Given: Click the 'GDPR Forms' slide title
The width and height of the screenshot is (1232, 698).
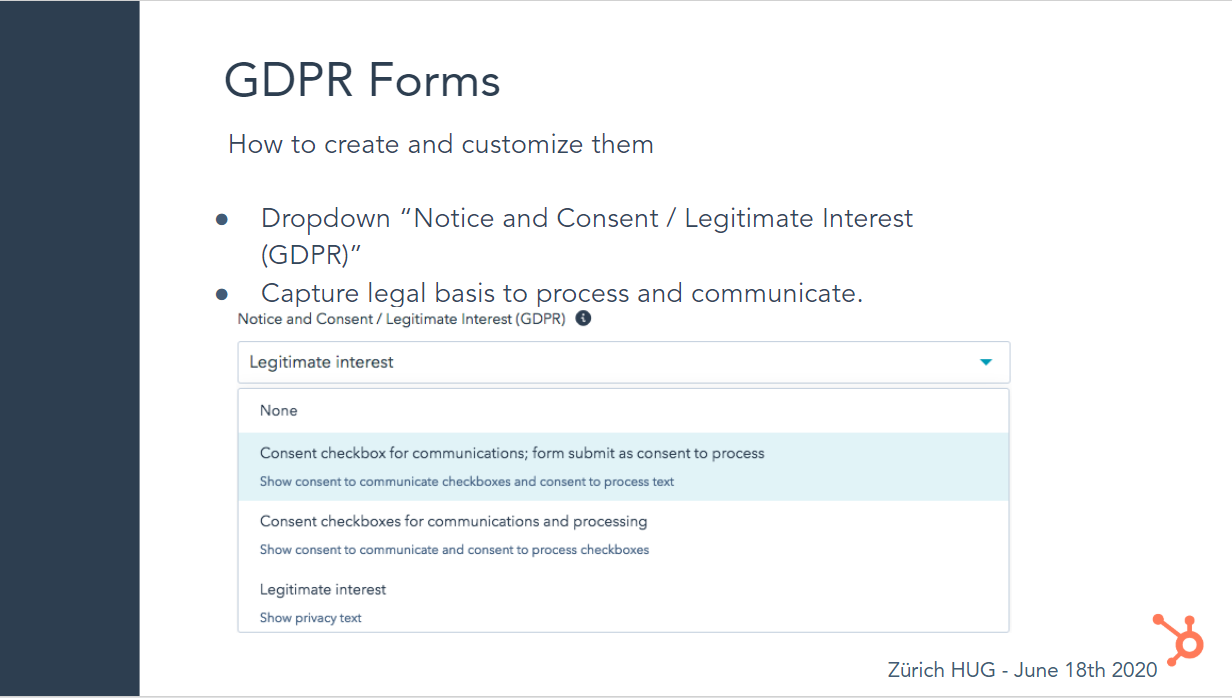Looking at the screenshot, I should (x=362, y=80).
